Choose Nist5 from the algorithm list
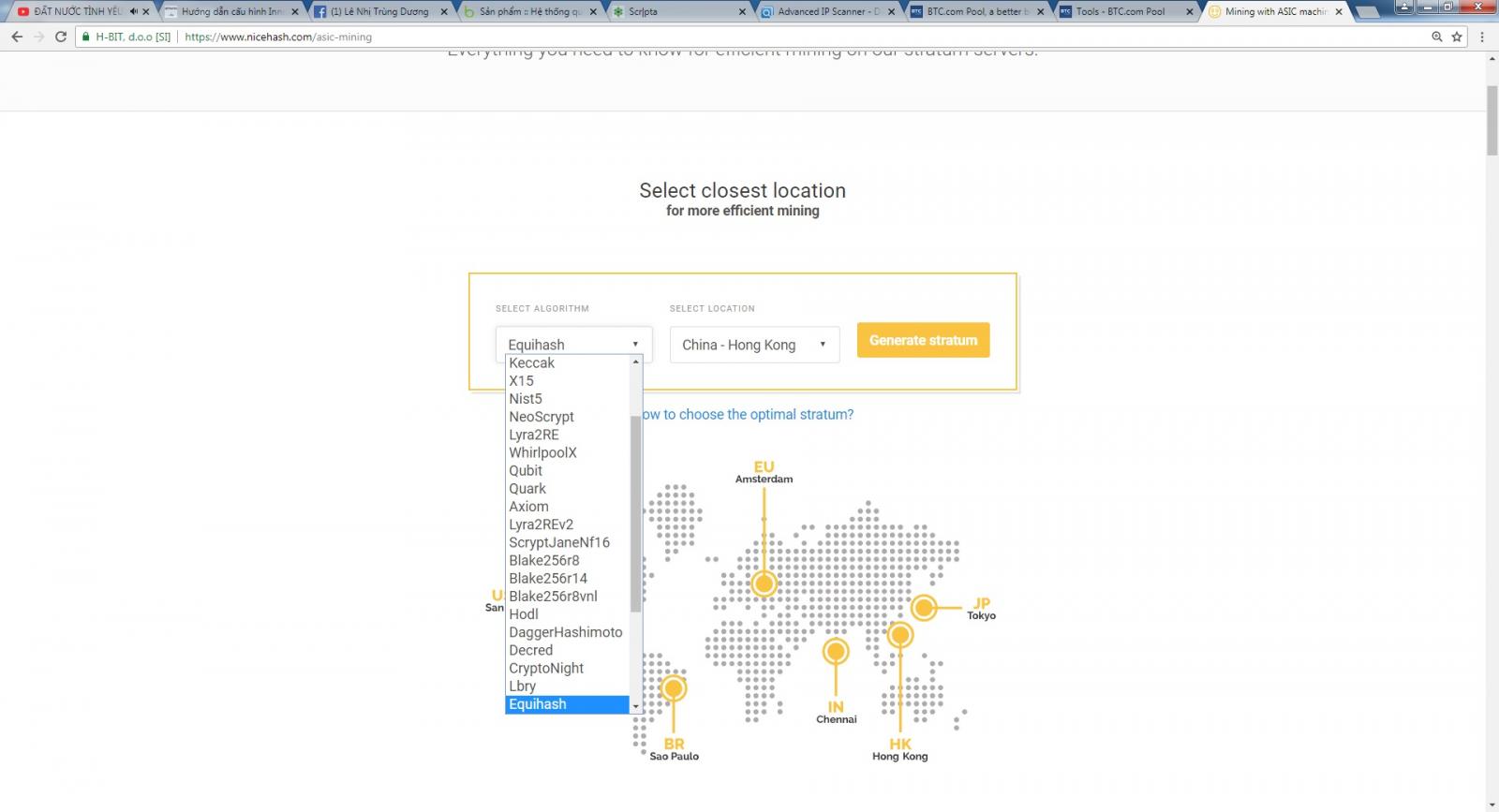Viewport: 1499px width, 812px height. click(x=567, y=398)
